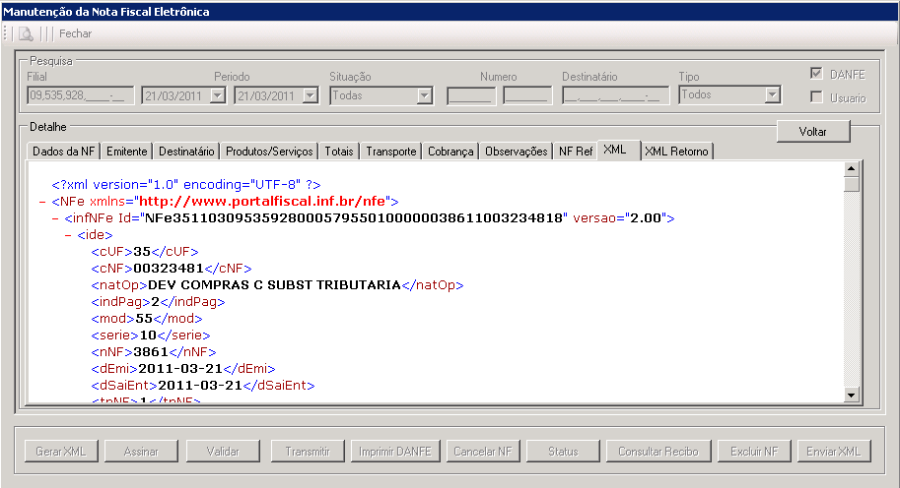The width and height of the screenshot is (900, 488).
Task: Click the portalfiscal.inf.br namespace URL
Action: click(x=262, y=202)
